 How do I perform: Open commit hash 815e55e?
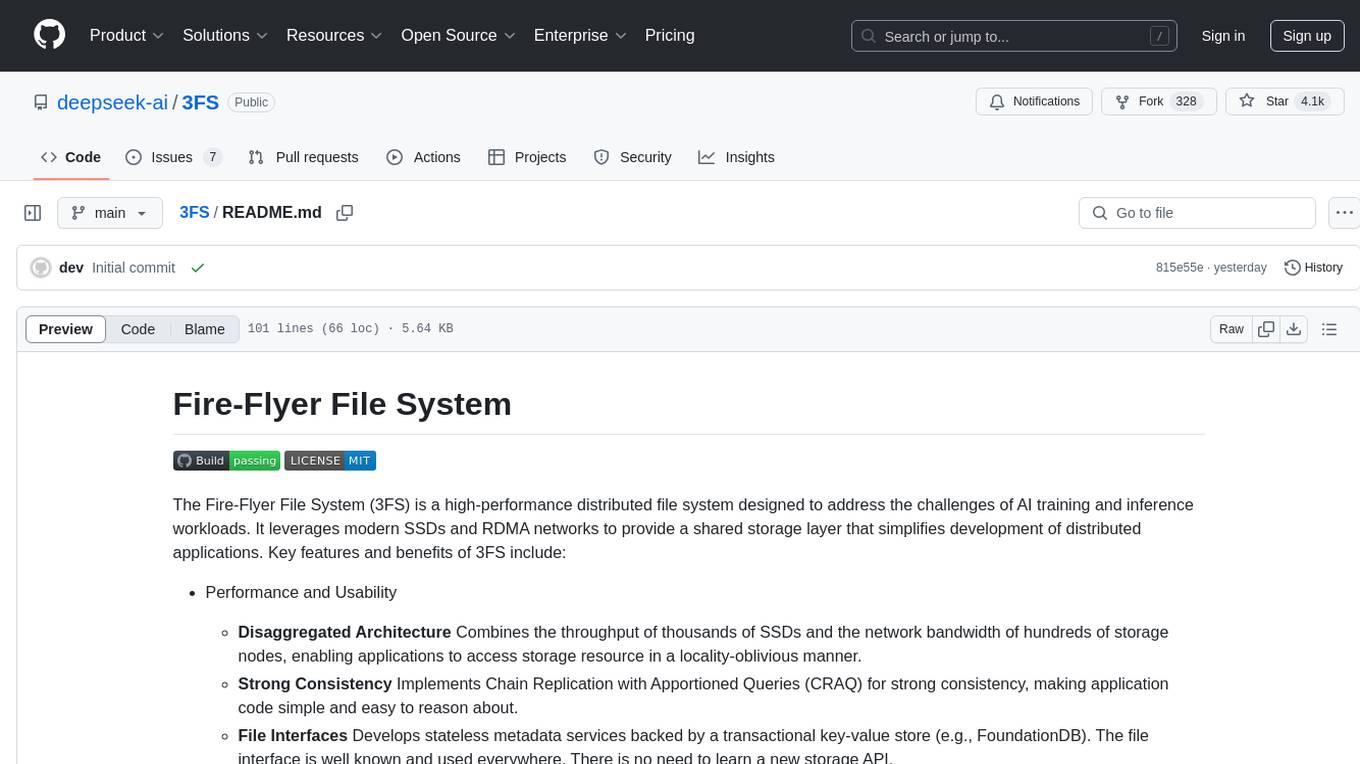(x=1179, y=268)
